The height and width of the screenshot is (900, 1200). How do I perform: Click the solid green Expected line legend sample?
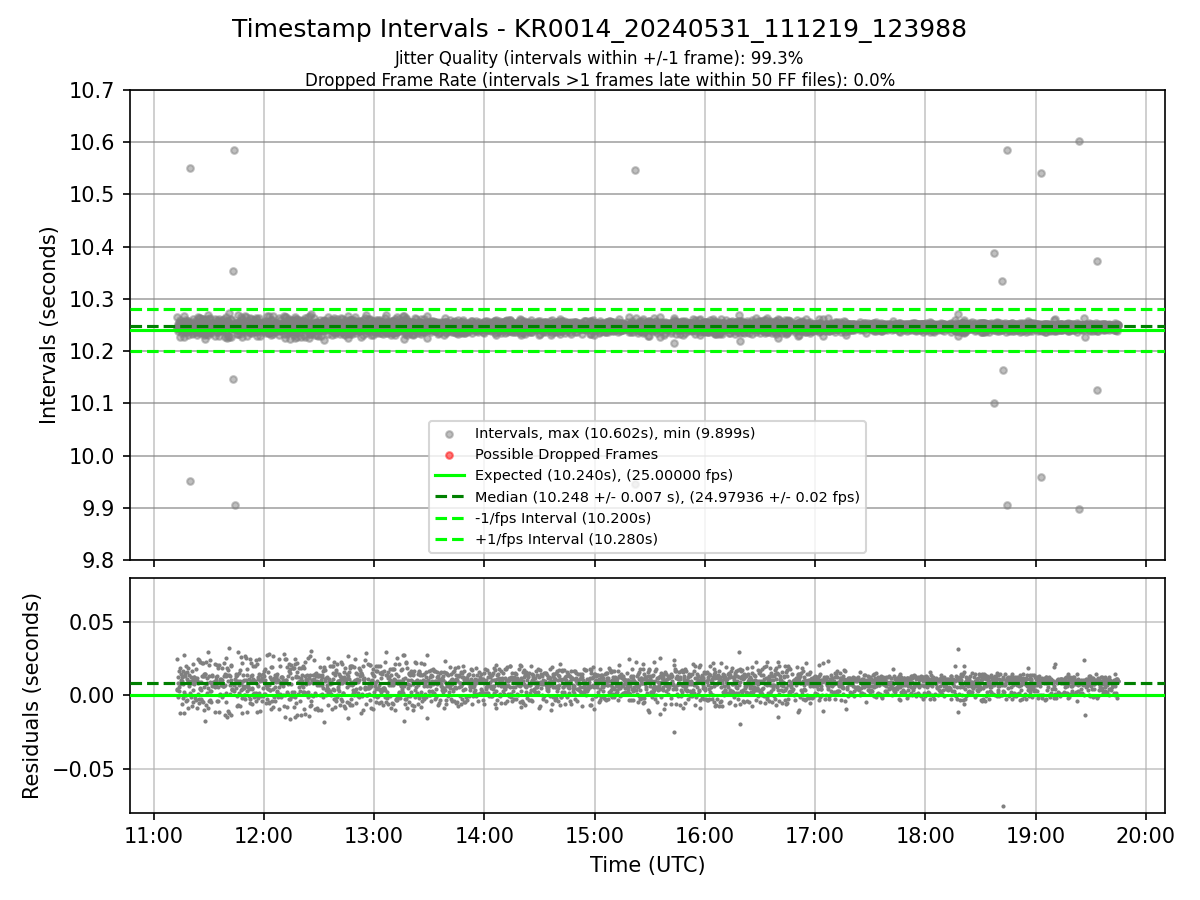449,476
